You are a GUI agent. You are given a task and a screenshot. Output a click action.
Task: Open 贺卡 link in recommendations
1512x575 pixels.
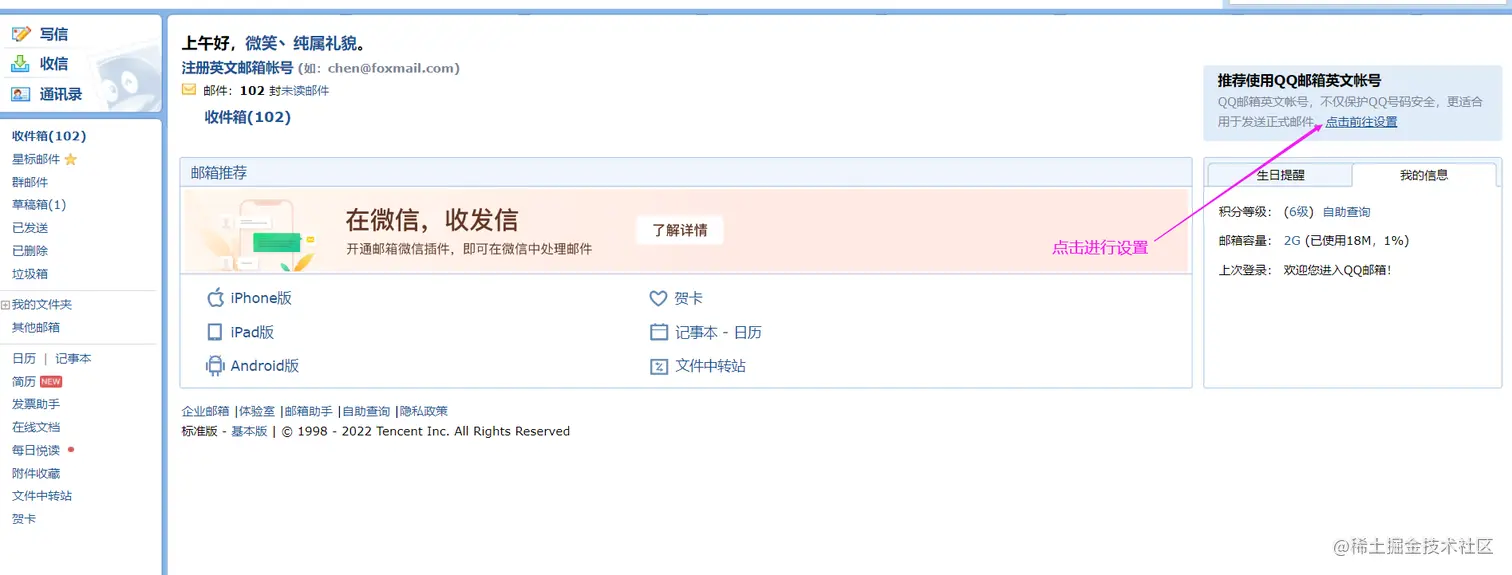coord(688,298)
